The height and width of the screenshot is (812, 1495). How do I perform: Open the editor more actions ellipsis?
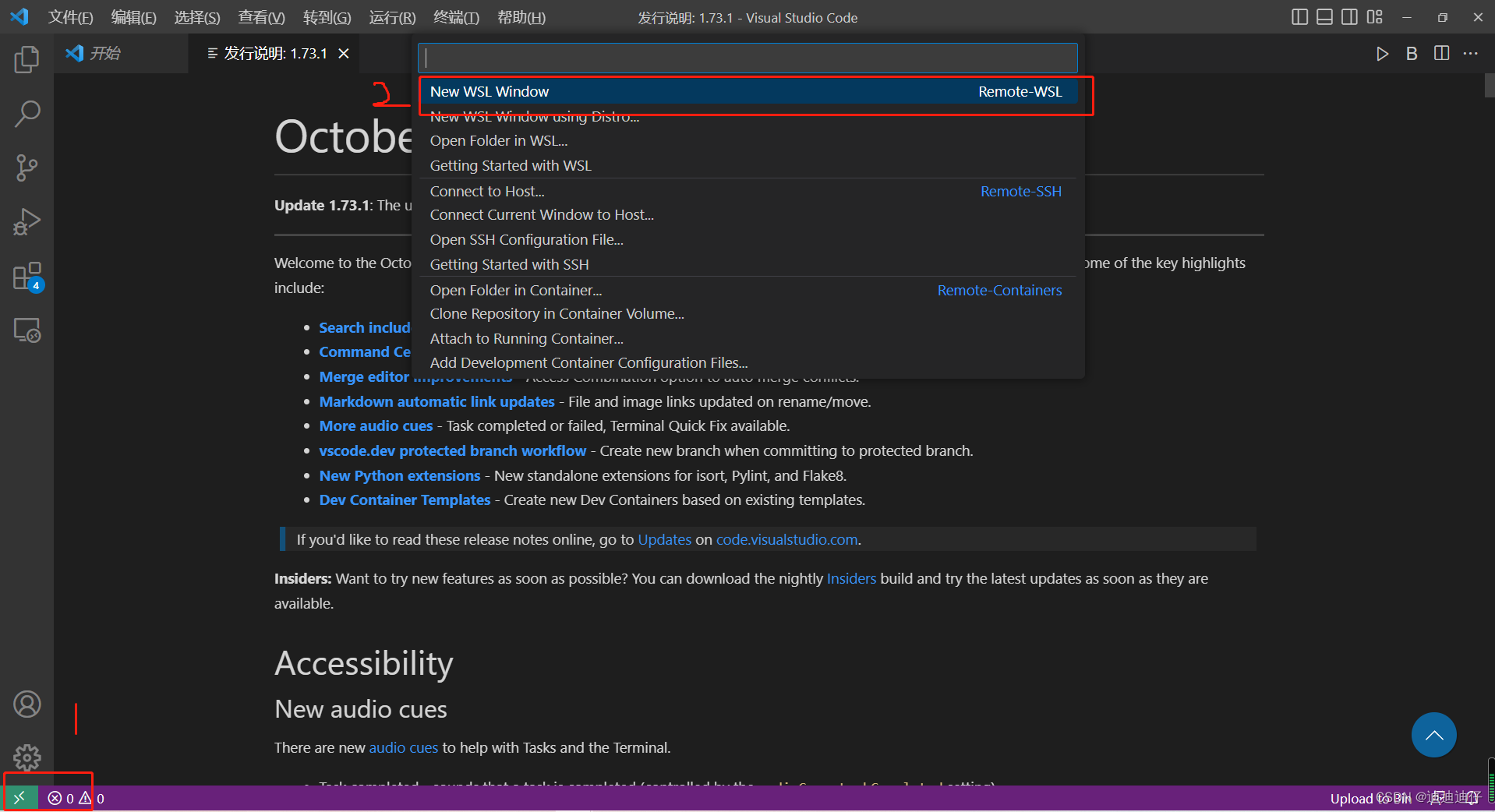pyautogui.click(x=1471, y=54)
